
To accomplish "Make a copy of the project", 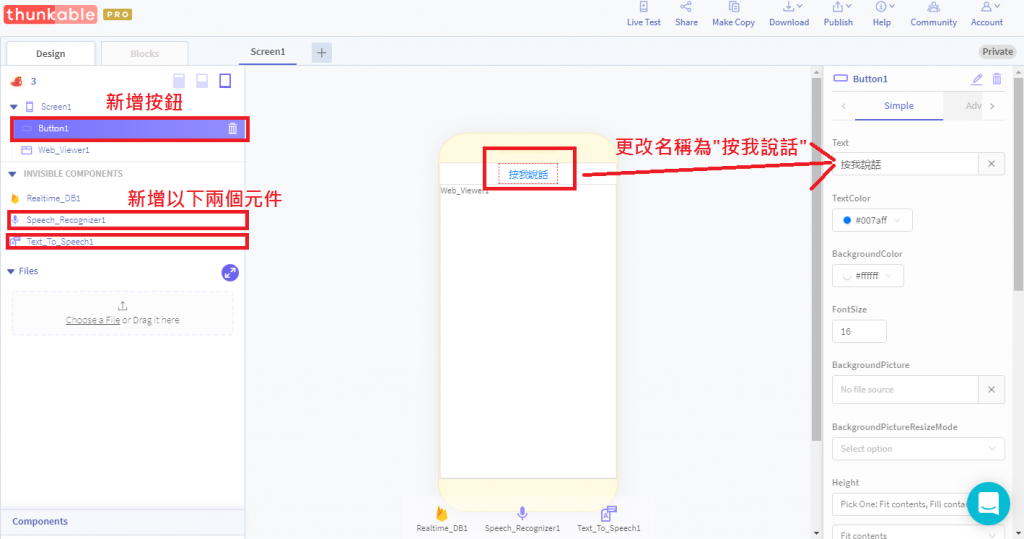I will click(733, 14).
